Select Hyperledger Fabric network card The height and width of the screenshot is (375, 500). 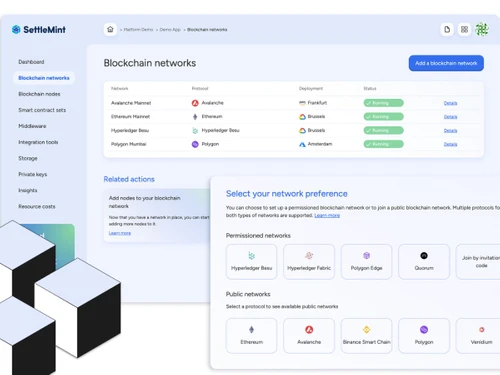309,262
